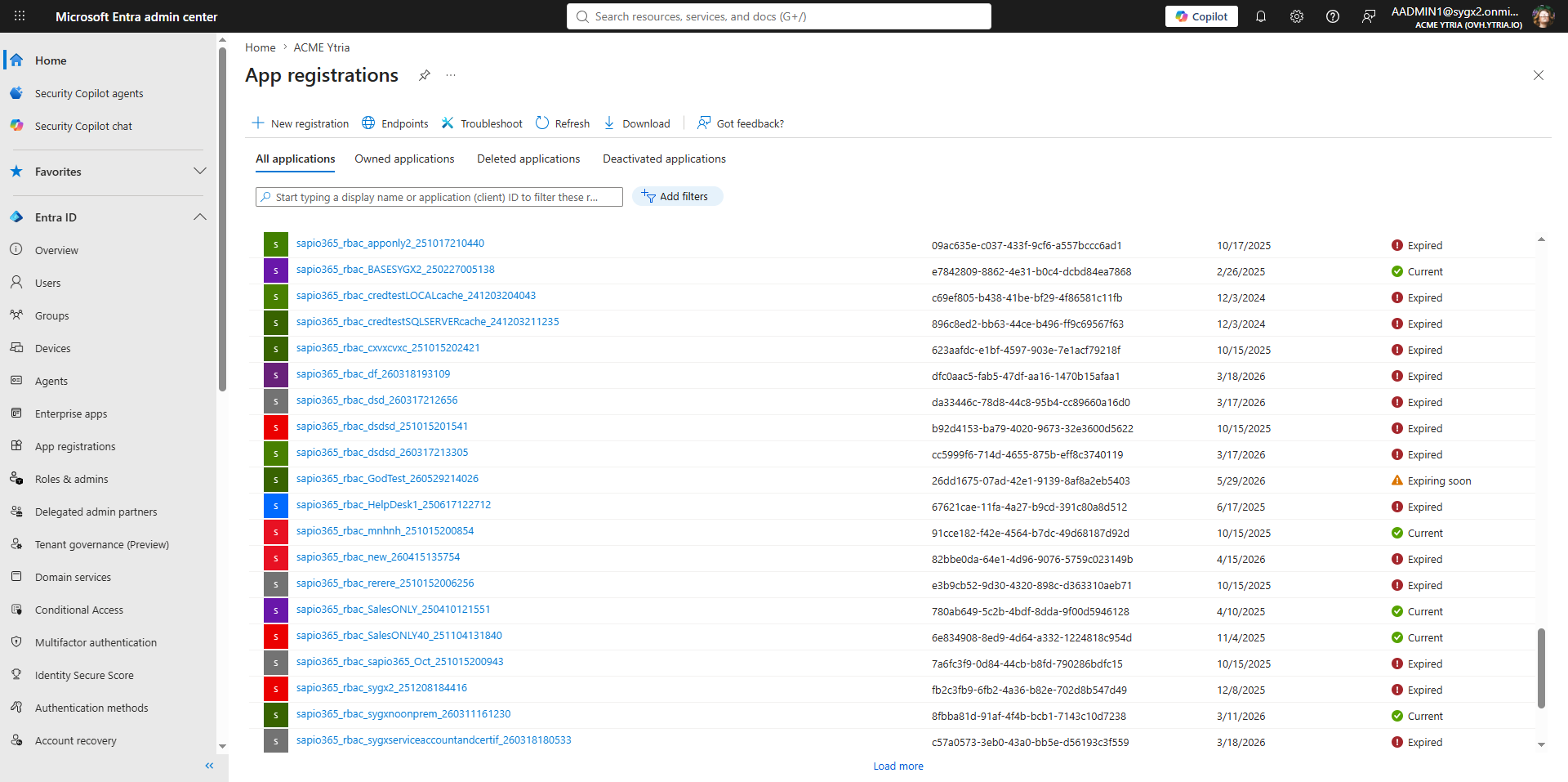Switch to the Deleted applications tab
This screenshot has width=1568, height=782.
[x=528, y=159]
